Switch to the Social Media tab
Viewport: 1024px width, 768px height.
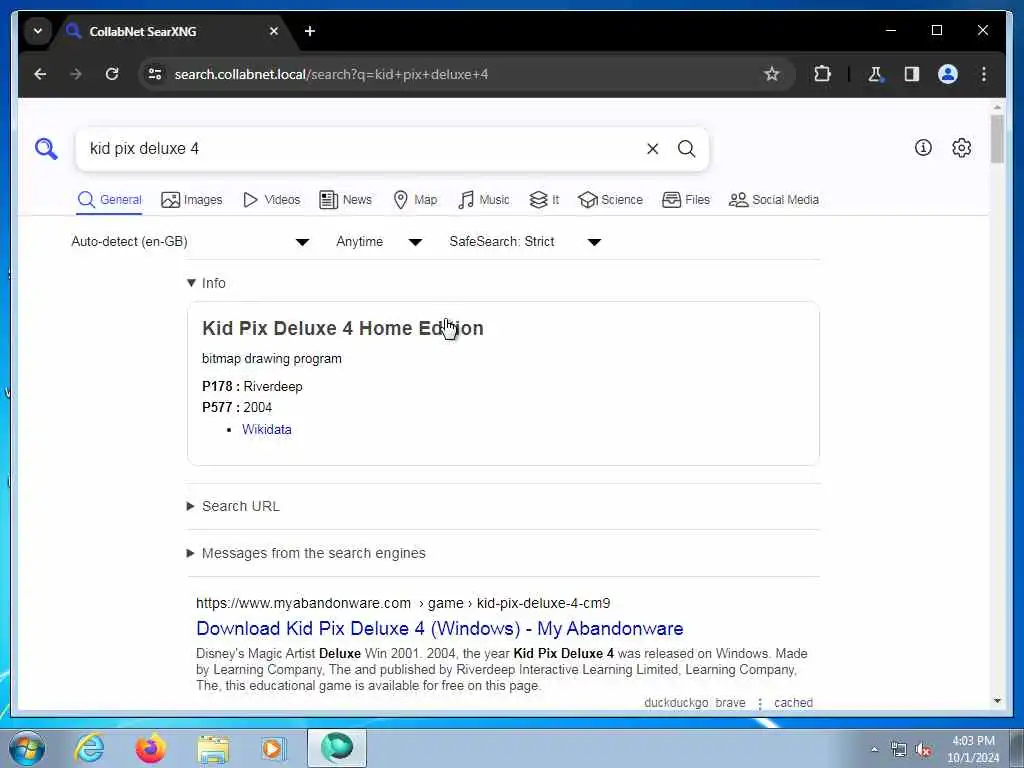click(774, 200)
